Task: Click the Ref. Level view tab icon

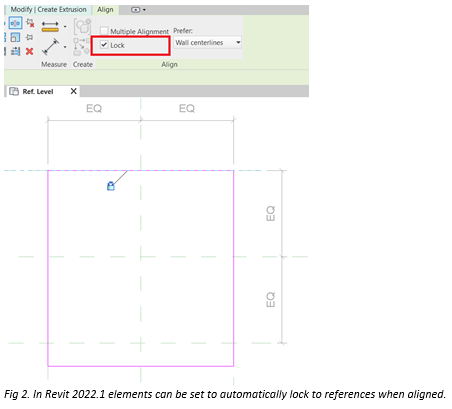Action: click(14, 91)
